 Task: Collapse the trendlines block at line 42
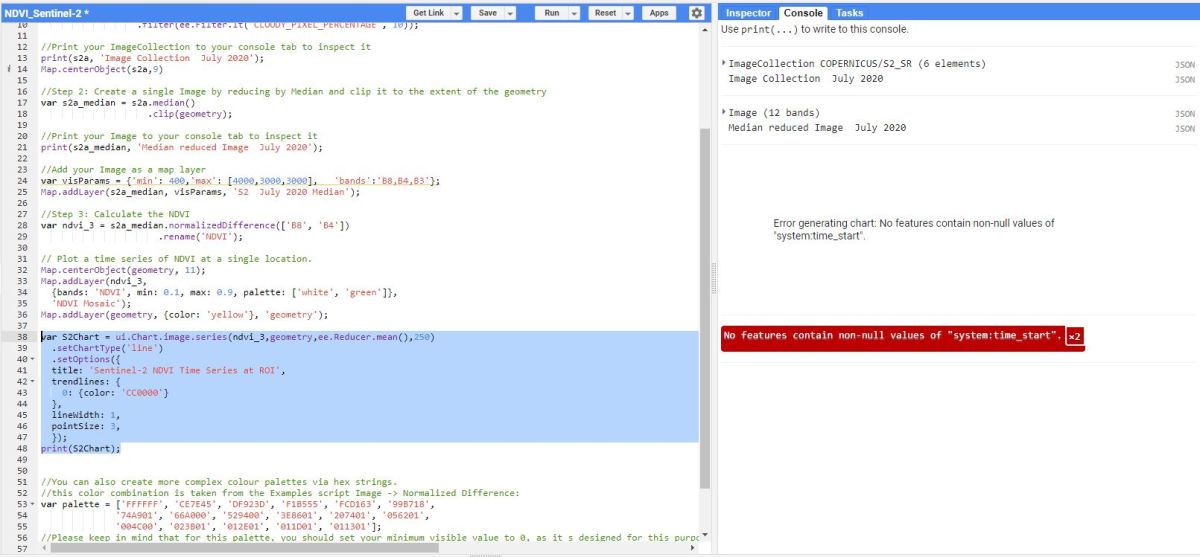click(33, 381)
